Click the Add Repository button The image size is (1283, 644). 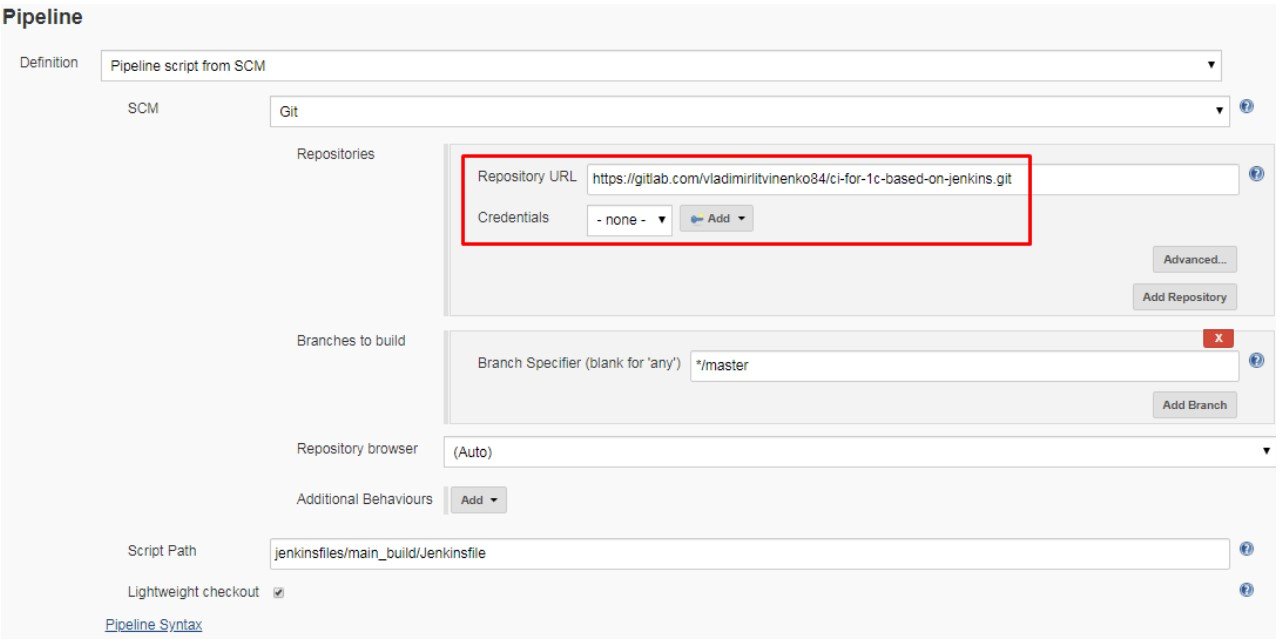(x=1184, y=297)
